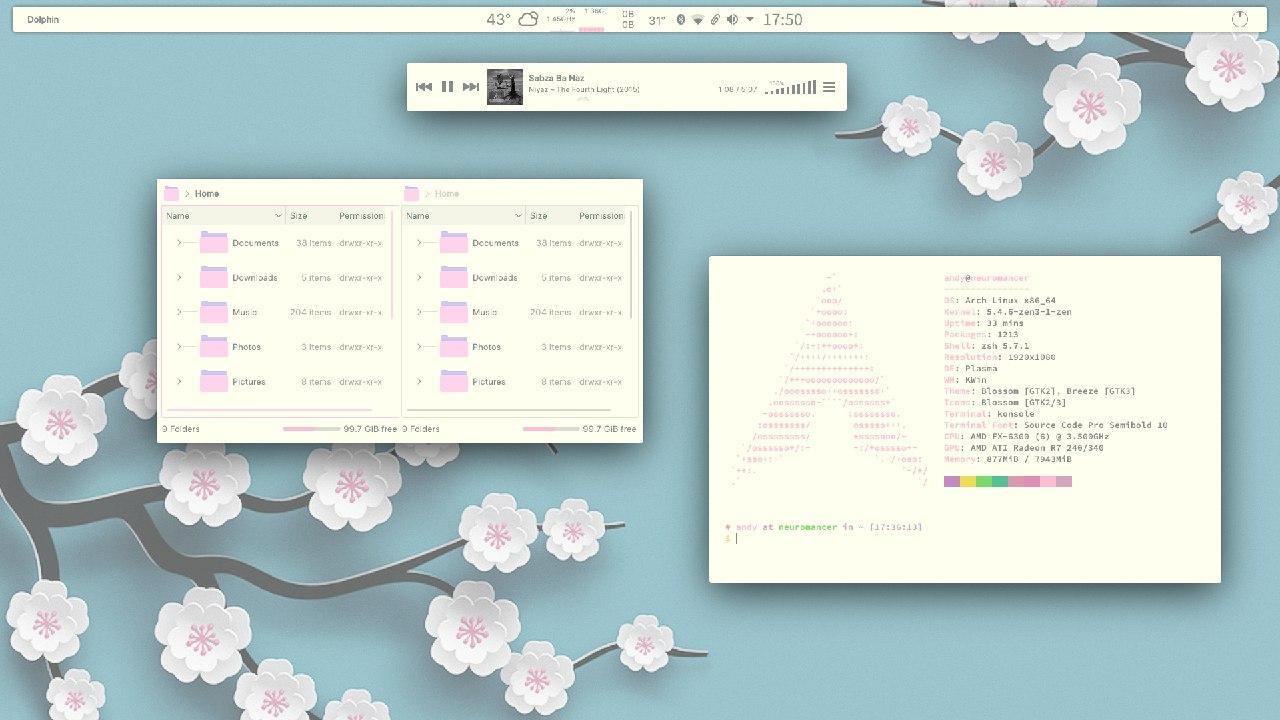This screenshot has height=720, width=1280.
Task: Click the 17:50 clock
Action: coord(782,19)
